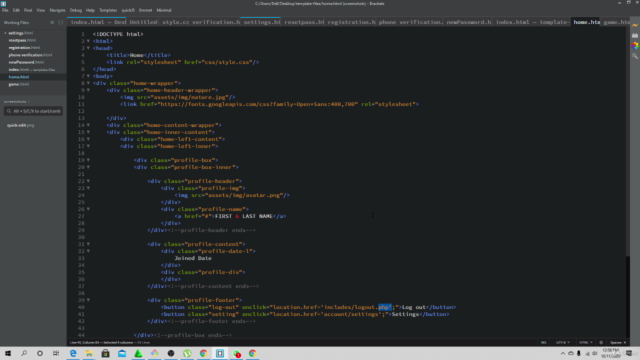Open Cortana circle on taskbar
Screen dimensions: 640x360
40,353
